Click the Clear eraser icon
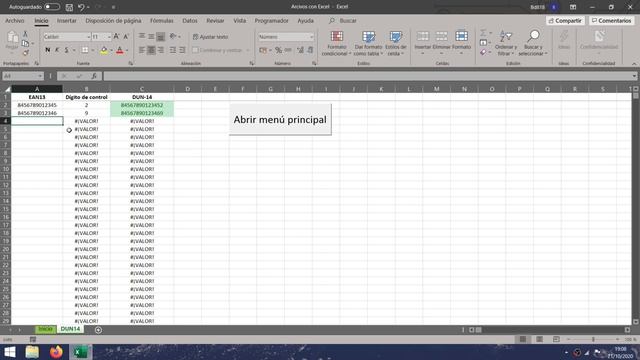Image resolution: width=640 pixels, height=360 pixels. [x=483, y=52]
